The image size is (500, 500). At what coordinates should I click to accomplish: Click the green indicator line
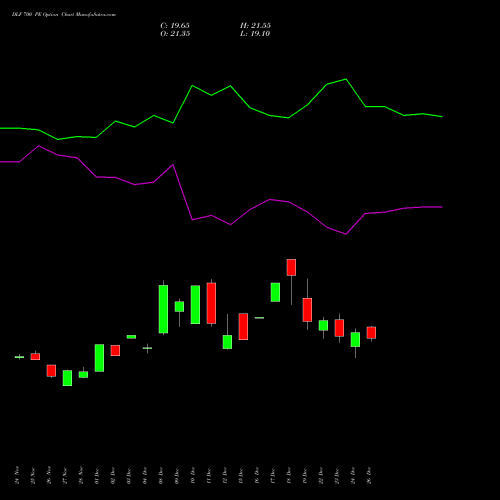[x=221, y=109]
